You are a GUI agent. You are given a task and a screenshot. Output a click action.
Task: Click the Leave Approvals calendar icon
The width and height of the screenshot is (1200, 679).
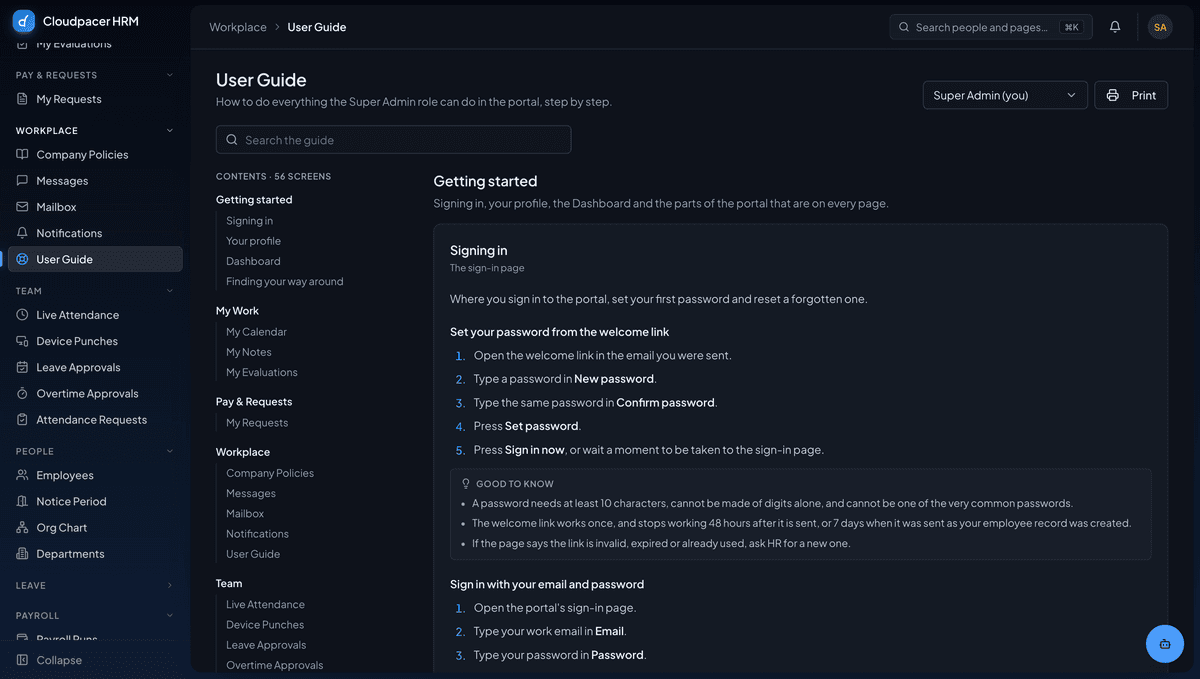point(23,367)
